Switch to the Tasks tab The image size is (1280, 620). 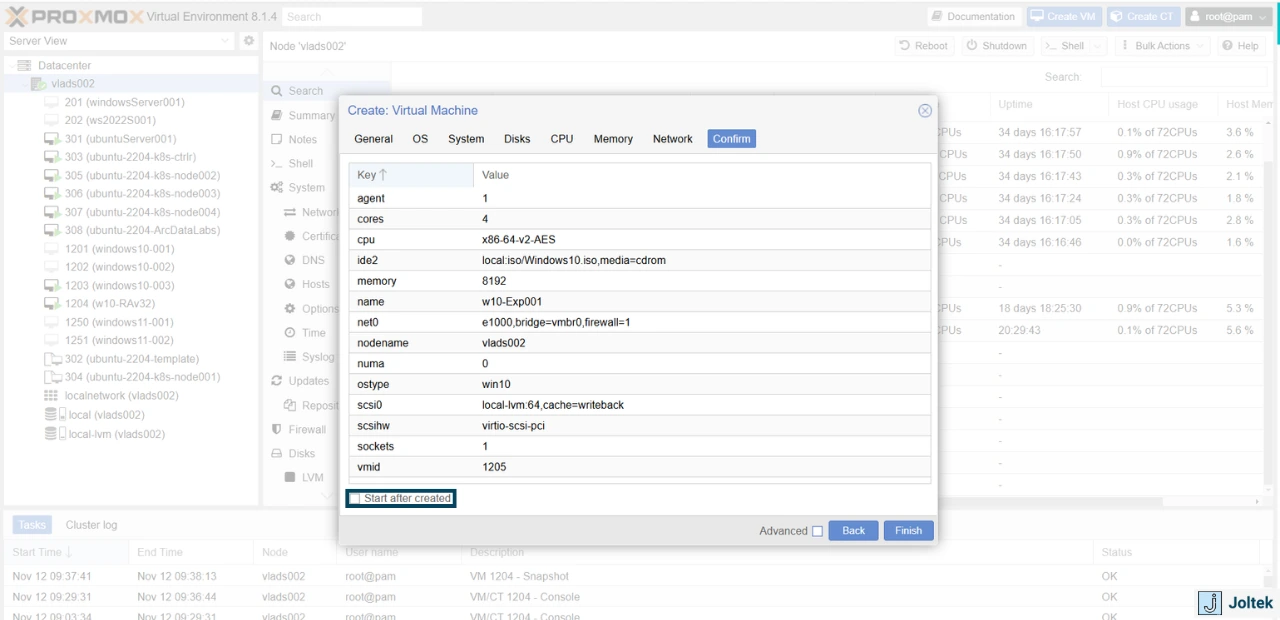(32, 525)
